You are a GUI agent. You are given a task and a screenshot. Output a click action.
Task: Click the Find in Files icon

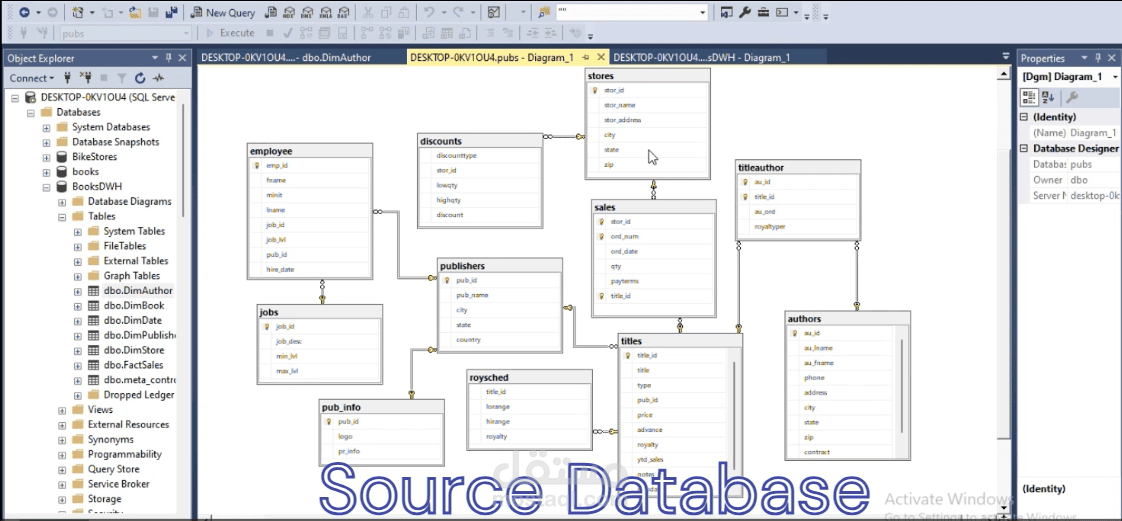[545, 13]
